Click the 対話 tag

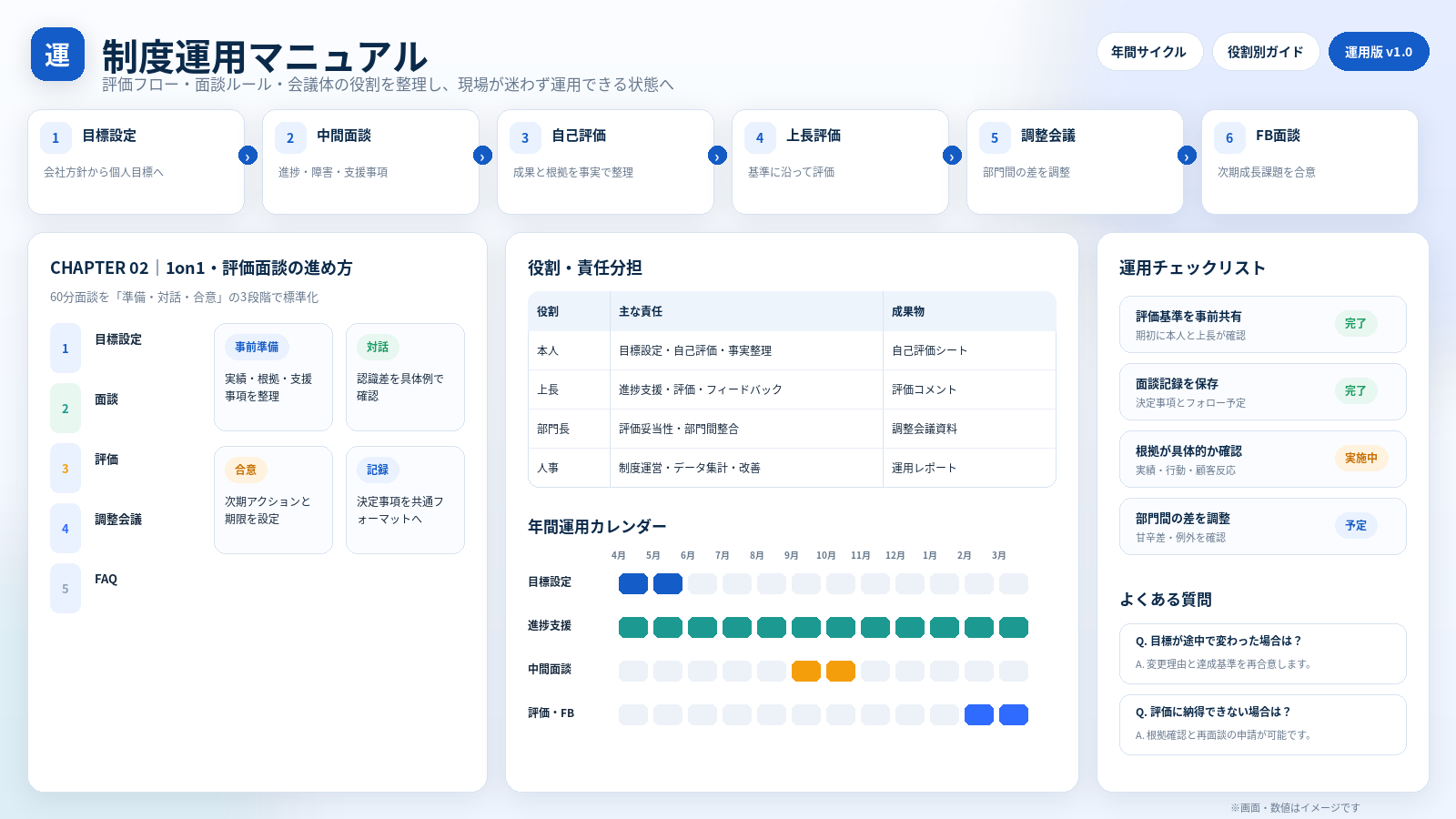[x=378, y=347]
